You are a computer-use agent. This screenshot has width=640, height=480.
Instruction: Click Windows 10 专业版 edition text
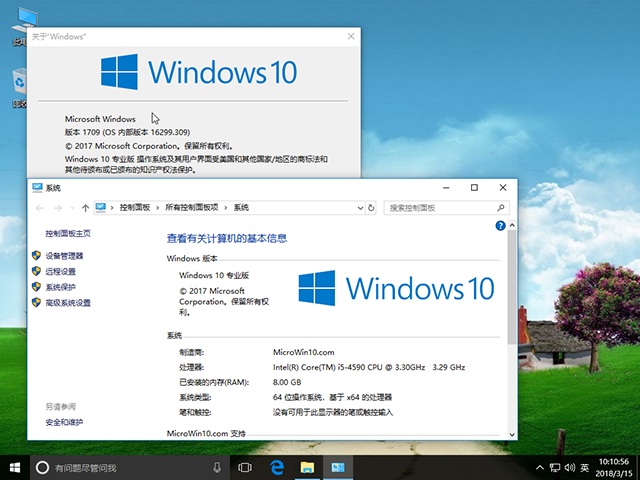tap(214, 276)
